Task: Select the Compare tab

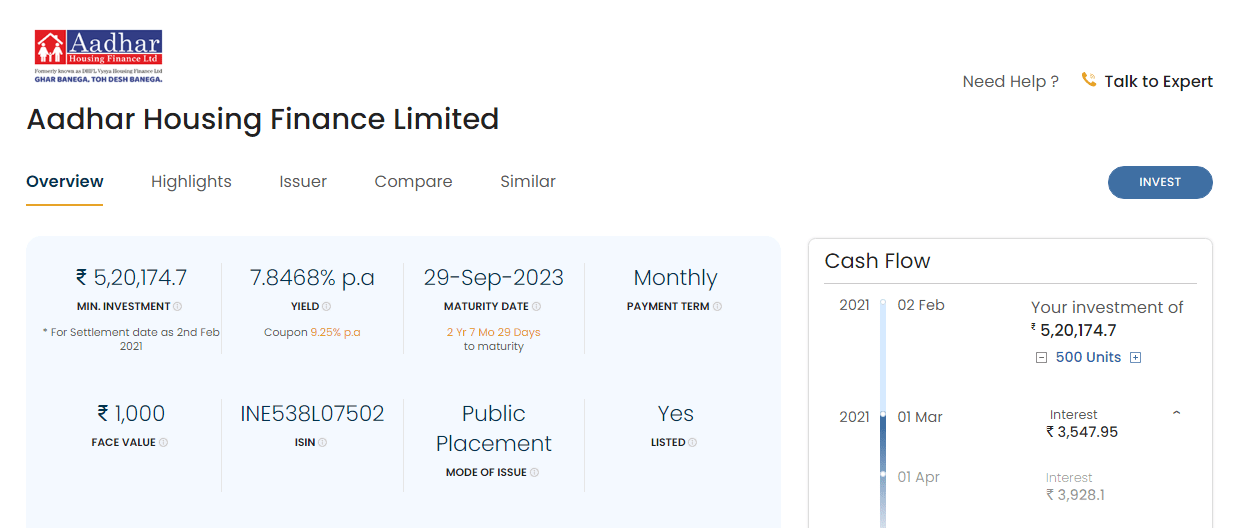Action: [x=413, y=181]
